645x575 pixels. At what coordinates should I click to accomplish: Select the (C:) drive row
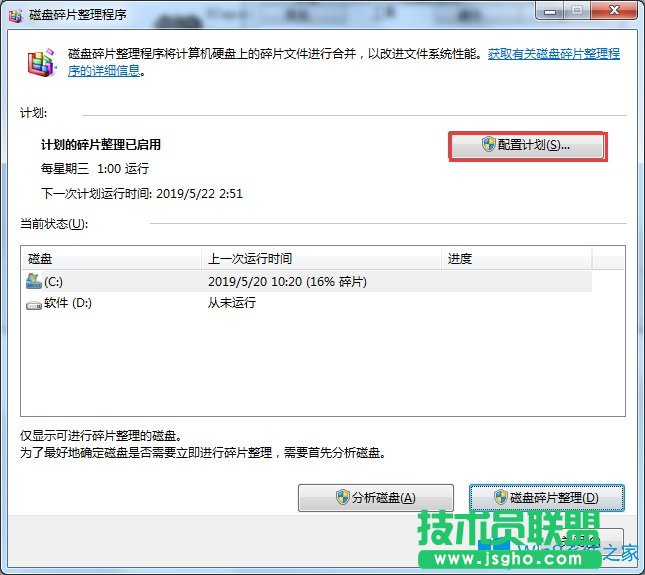[309, 281]
